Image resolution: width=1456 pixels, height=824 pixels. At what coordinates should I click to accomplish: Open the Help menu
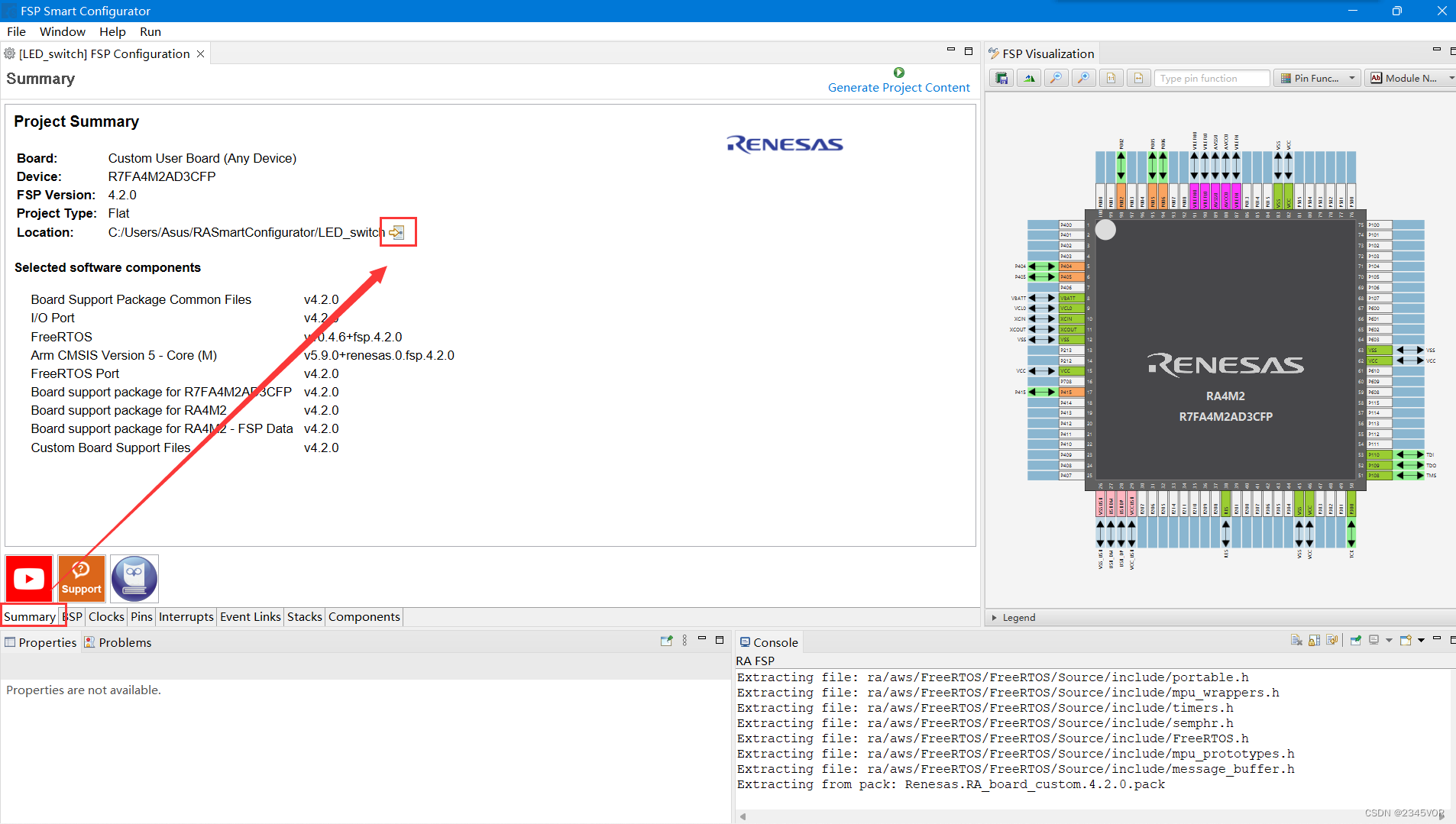[x=112, y=32]
